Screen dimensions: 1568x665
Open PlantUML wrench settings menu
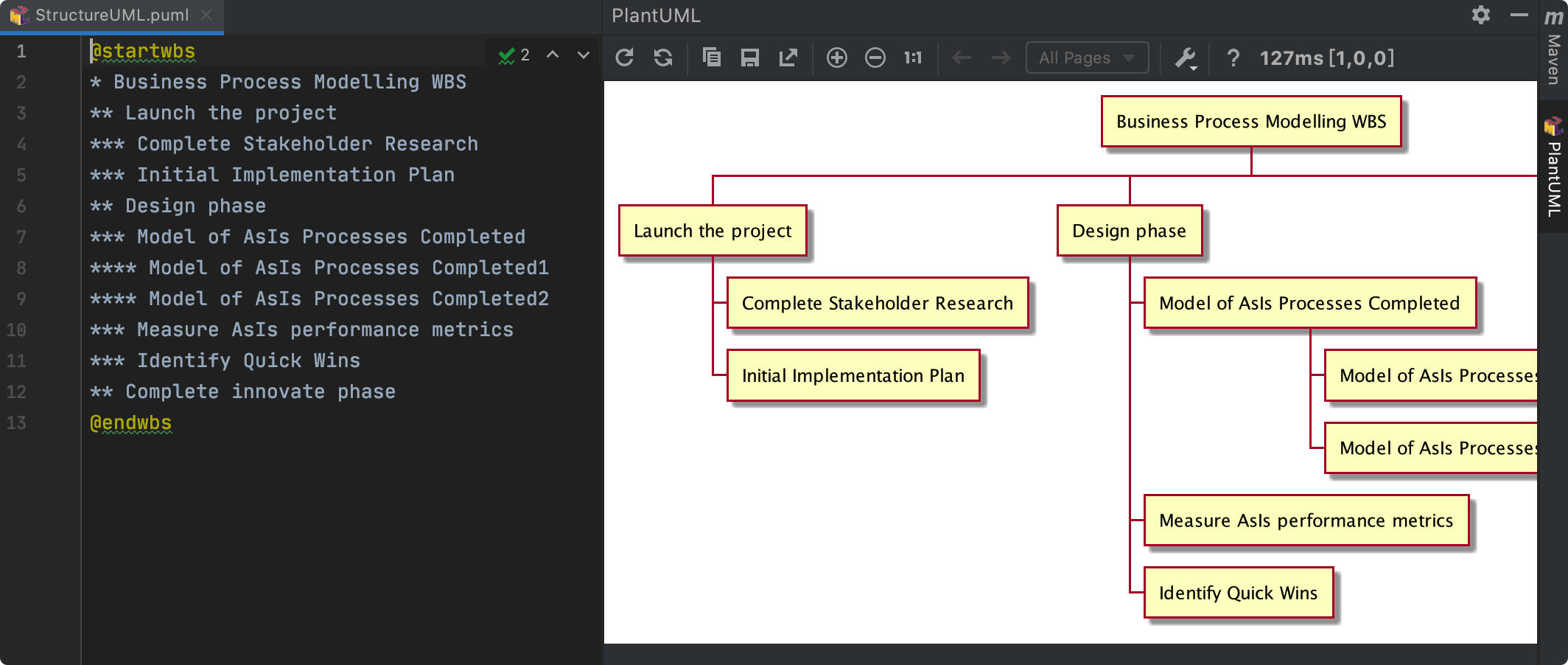tap(1186, 58)
